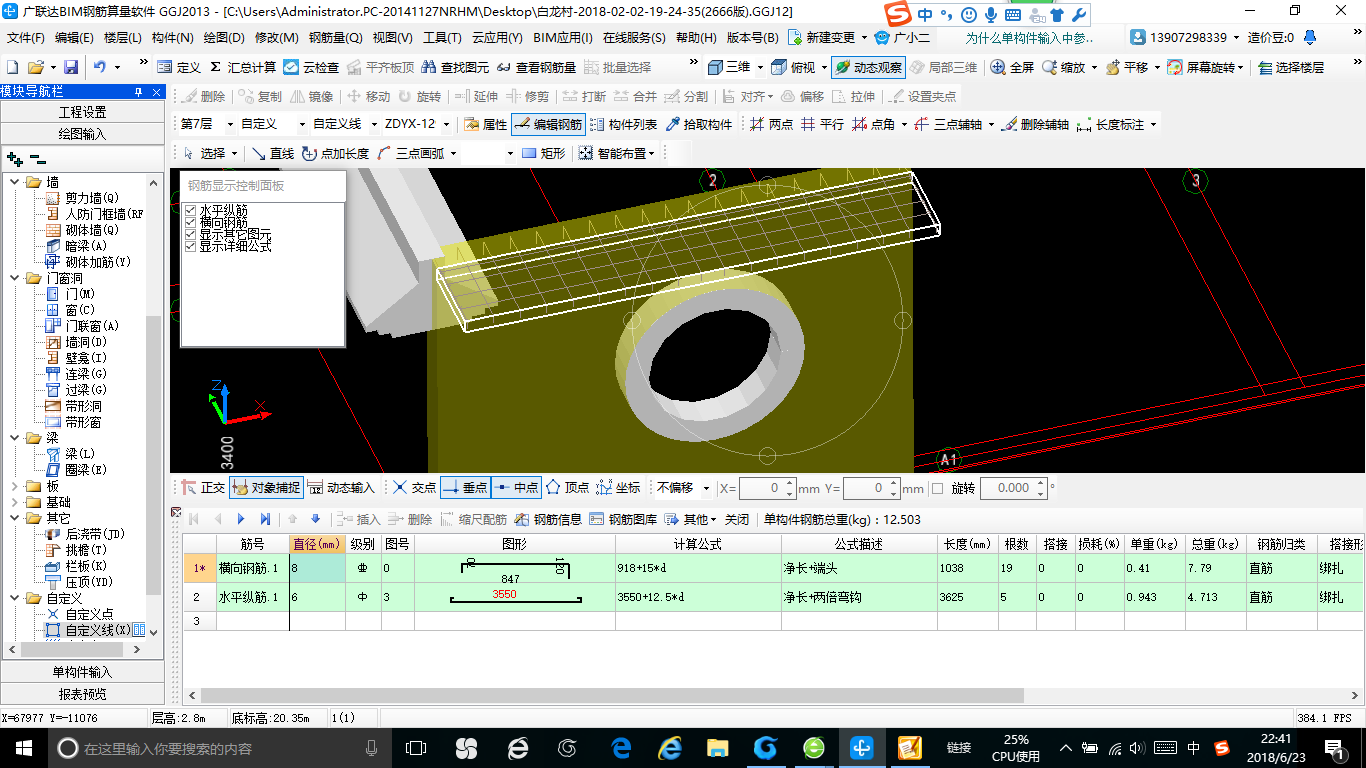Select 屏幕旋转 tool
The image size is (1366, 768).
(1203, 67)
